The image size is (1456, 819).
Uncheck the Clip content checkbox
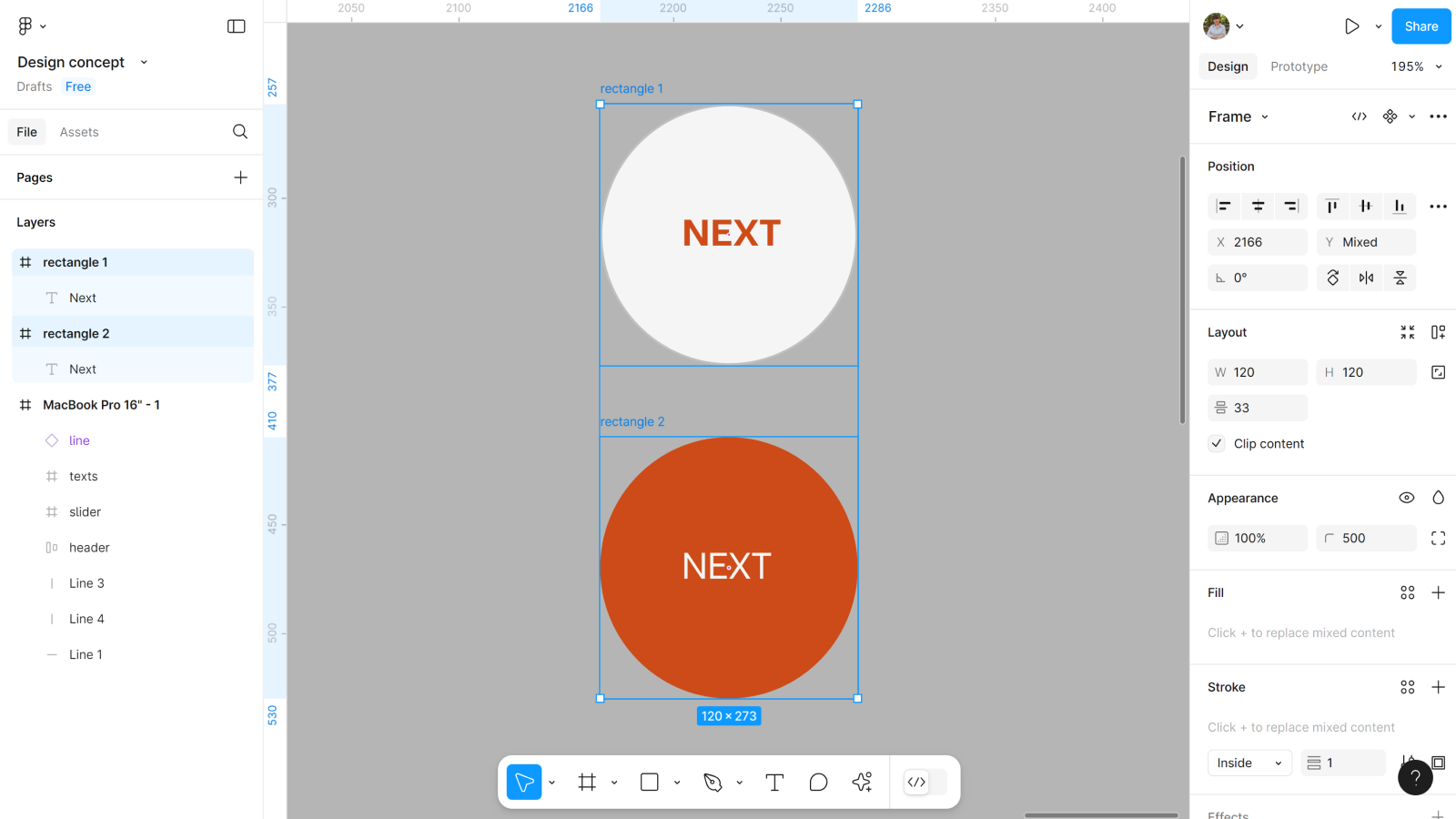[x=1217, y=444]
